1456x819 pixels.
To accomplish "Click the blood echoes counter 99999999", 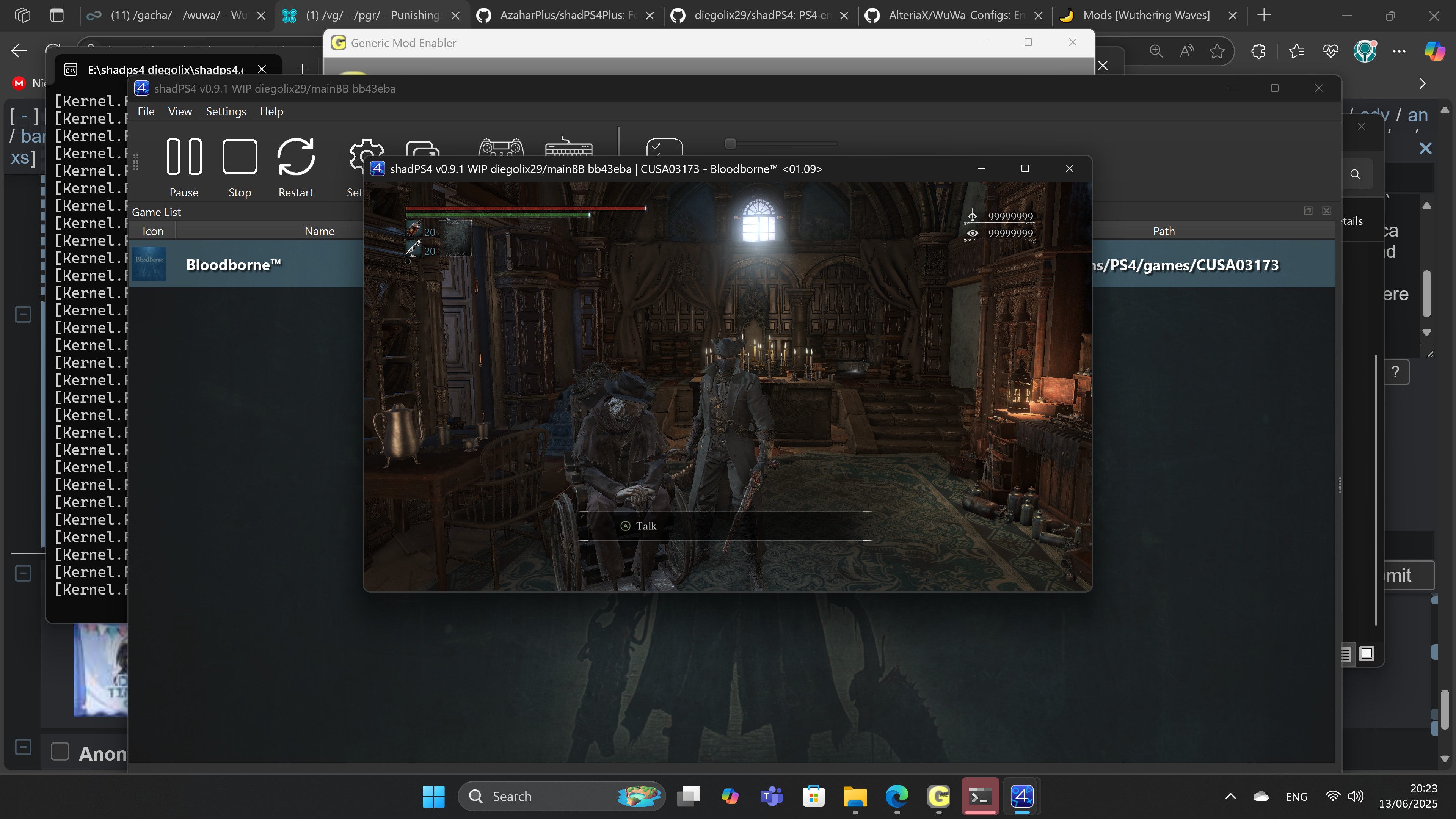I will point(1010,216).
